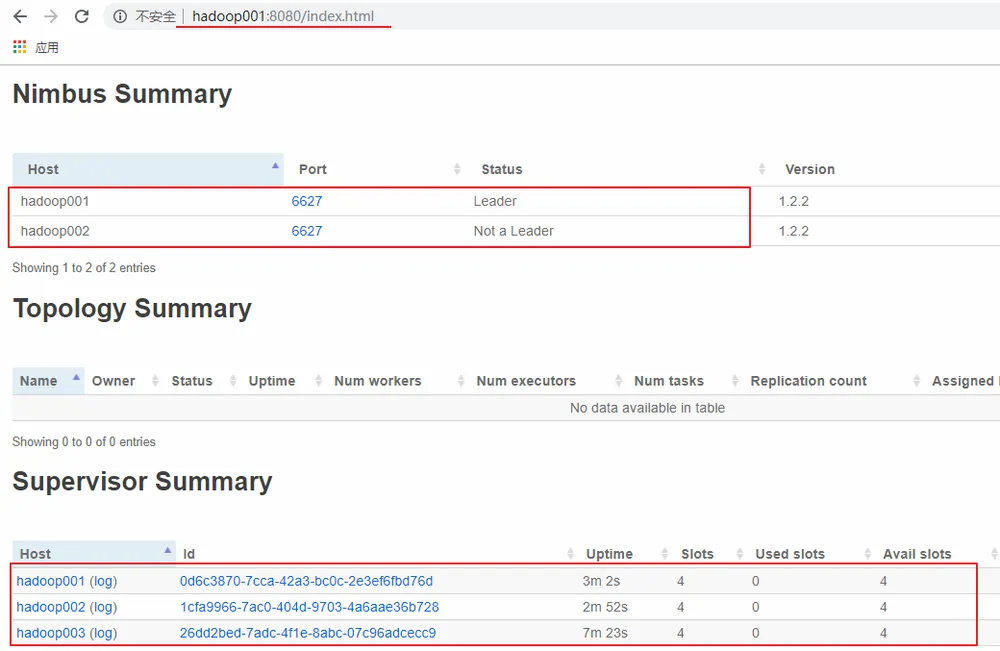Select the hadoop001 Nimbus host cell
The width and height of the screenshot is (1000, 651).
click(x=55, y=201)
